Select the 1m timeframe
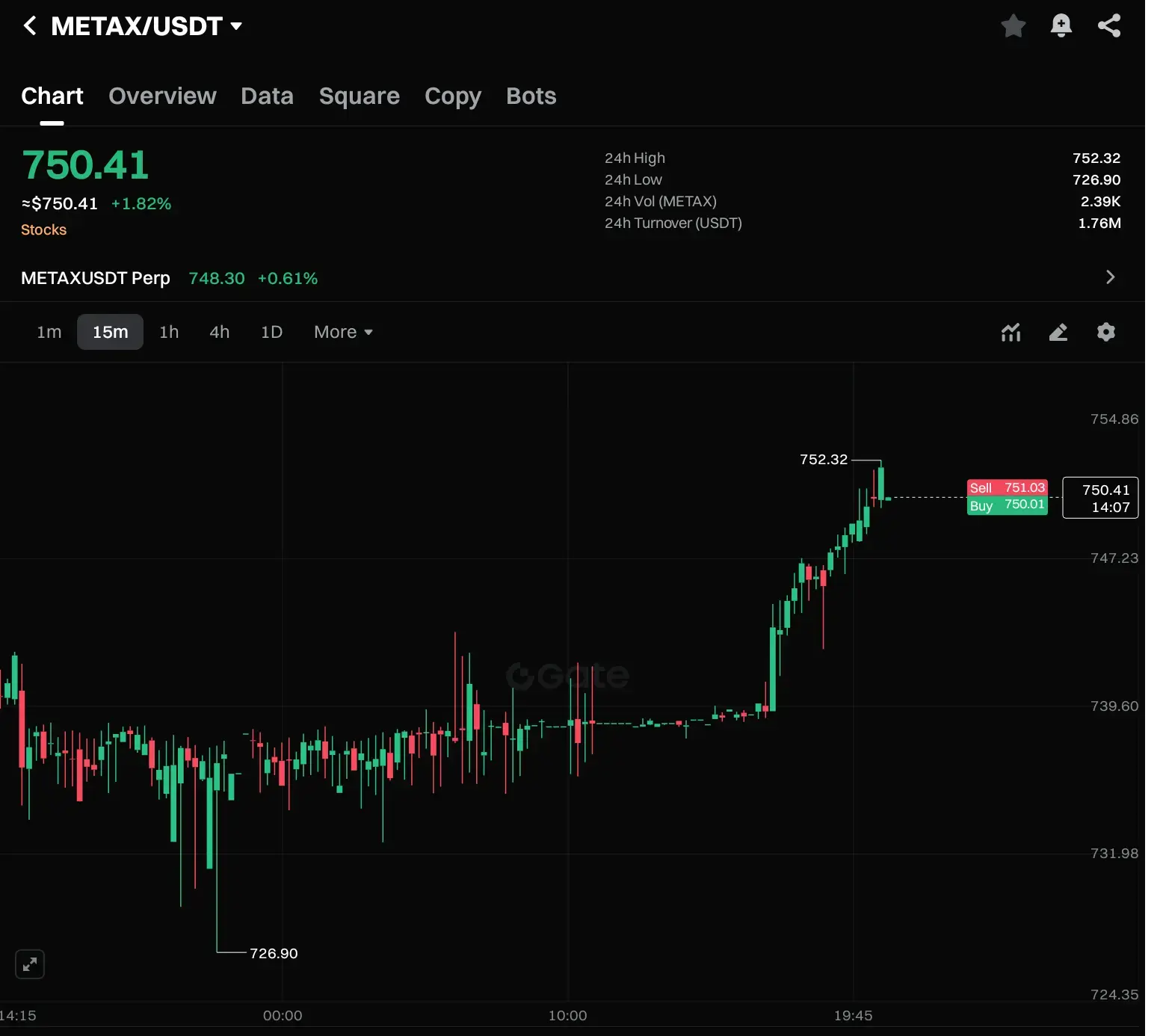This screenshot has height=1036, width=1163. point(49,332)
